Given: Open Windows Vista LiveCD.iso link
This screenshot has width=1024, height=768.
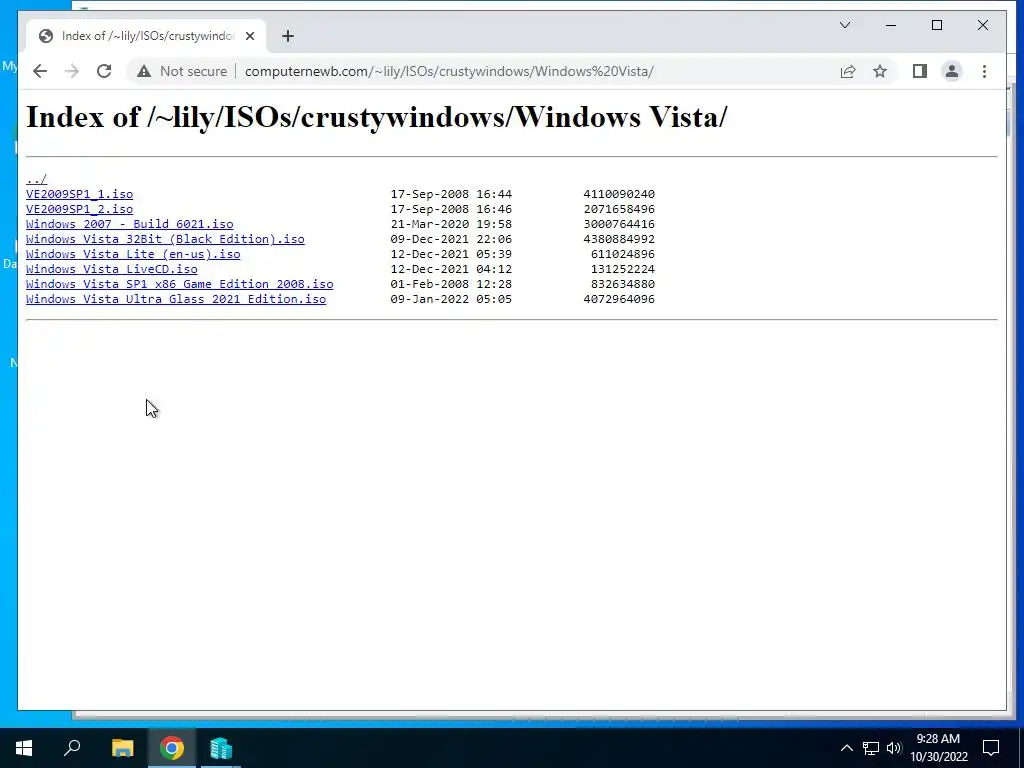Looking at the screenshot, I should [x=112, y=269].
